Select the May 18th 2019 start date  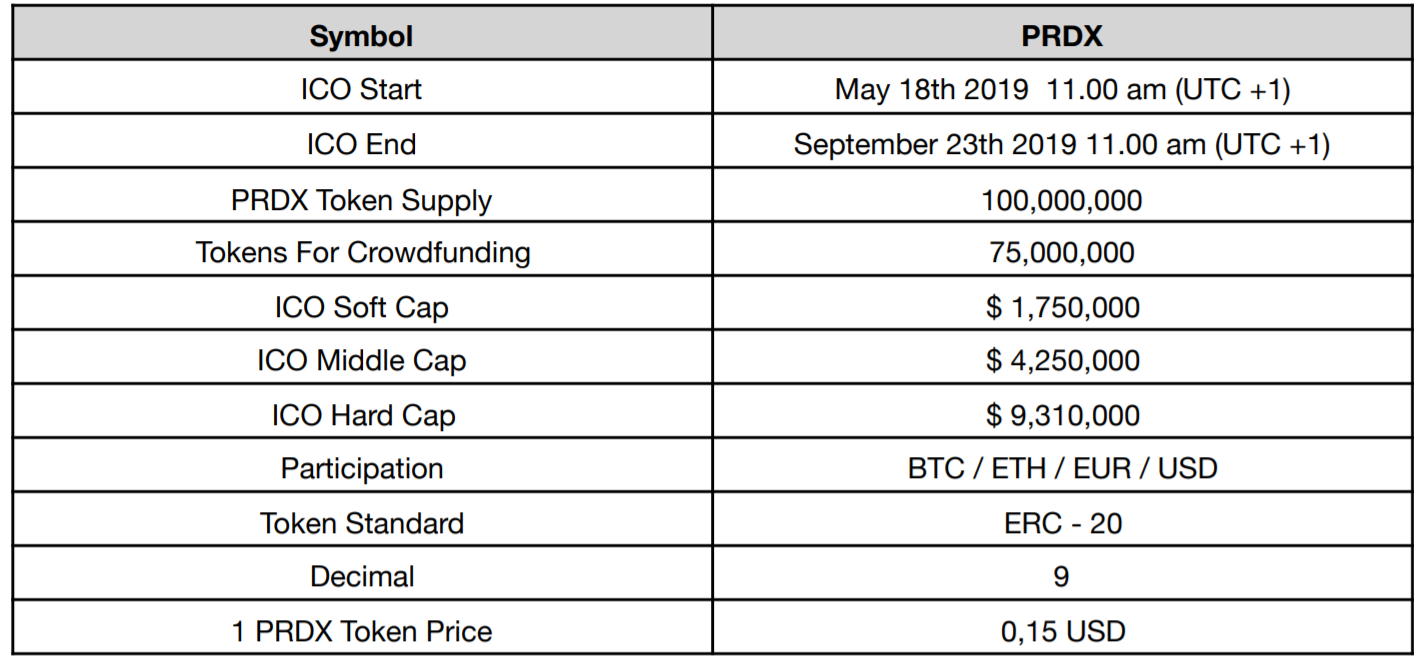[x=1062, y=90]
